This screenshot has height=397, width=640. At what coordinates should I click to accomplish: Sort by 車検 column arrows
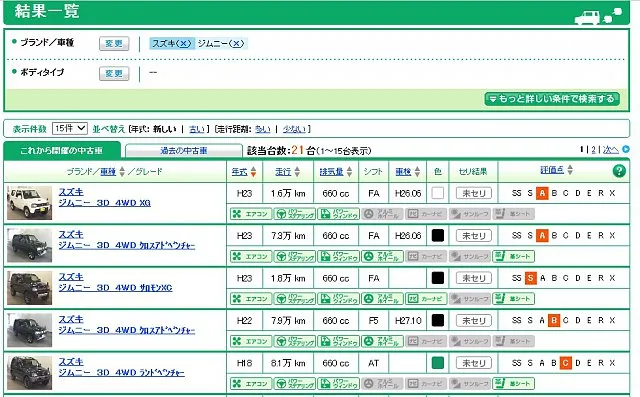(x=417, y=172)
